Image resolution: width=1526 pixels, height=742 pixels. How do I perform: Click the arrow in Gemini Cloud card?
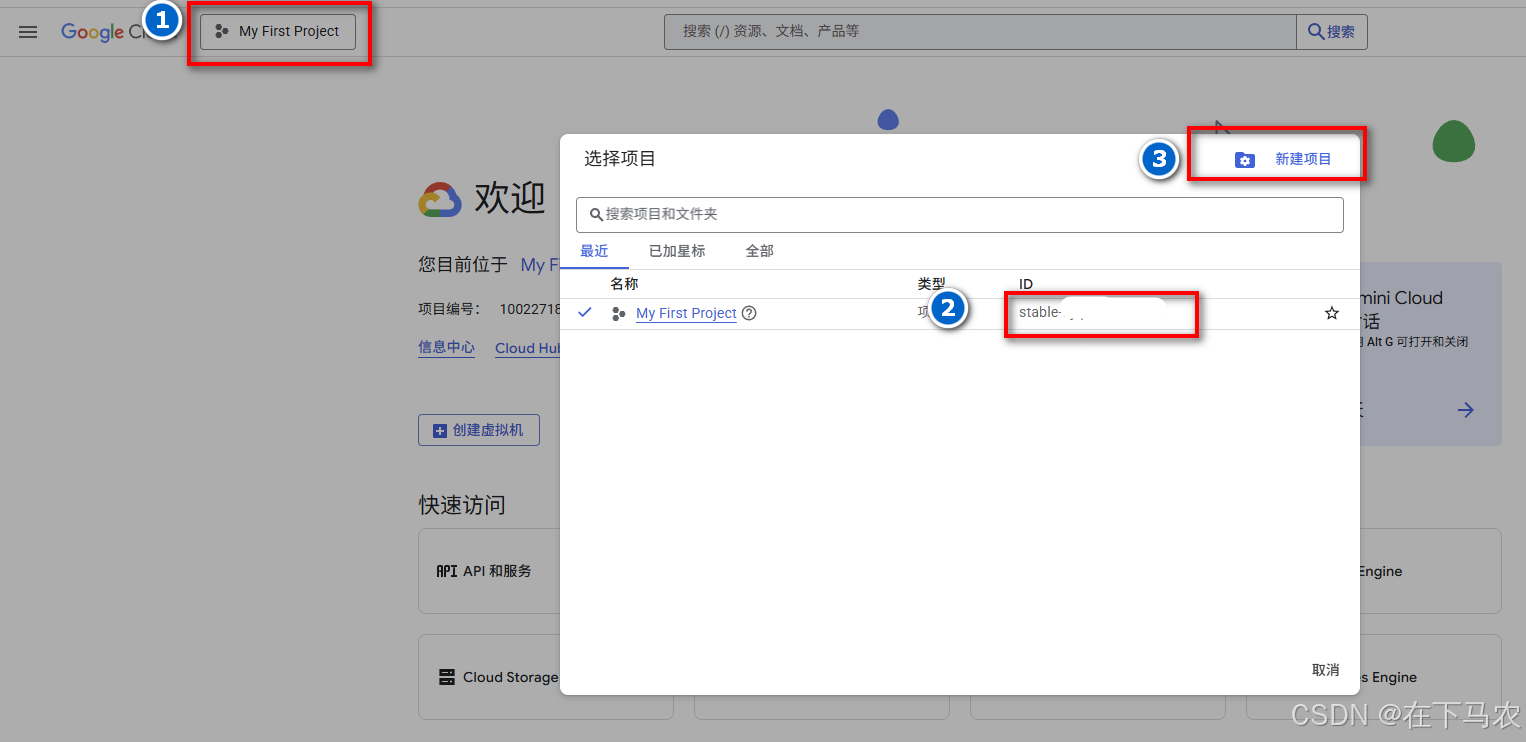[x=1466, y=410]
